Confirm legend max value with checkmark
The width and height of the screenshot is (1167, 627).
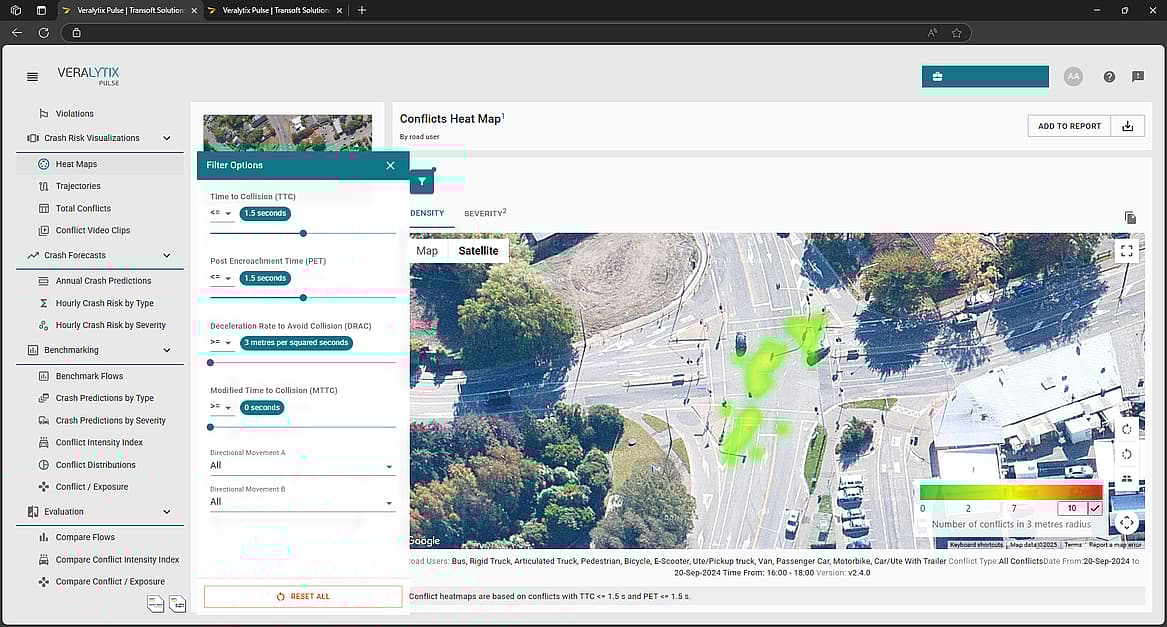(x=1095, y=508)
